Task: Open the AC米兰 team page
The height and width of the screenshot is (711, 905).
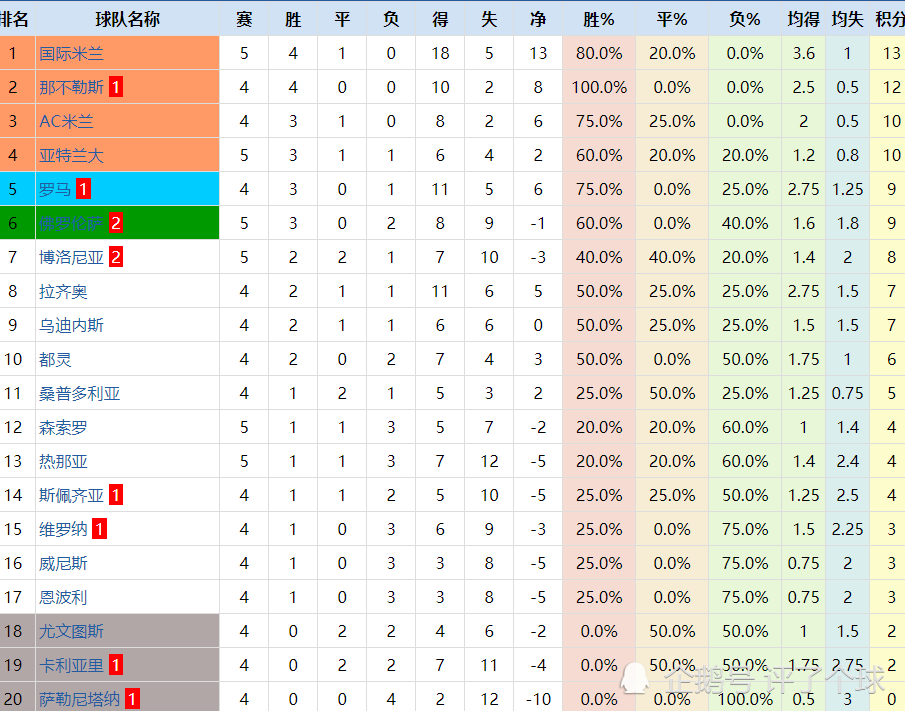Action: pyautogui.click(x=66, y=122)
